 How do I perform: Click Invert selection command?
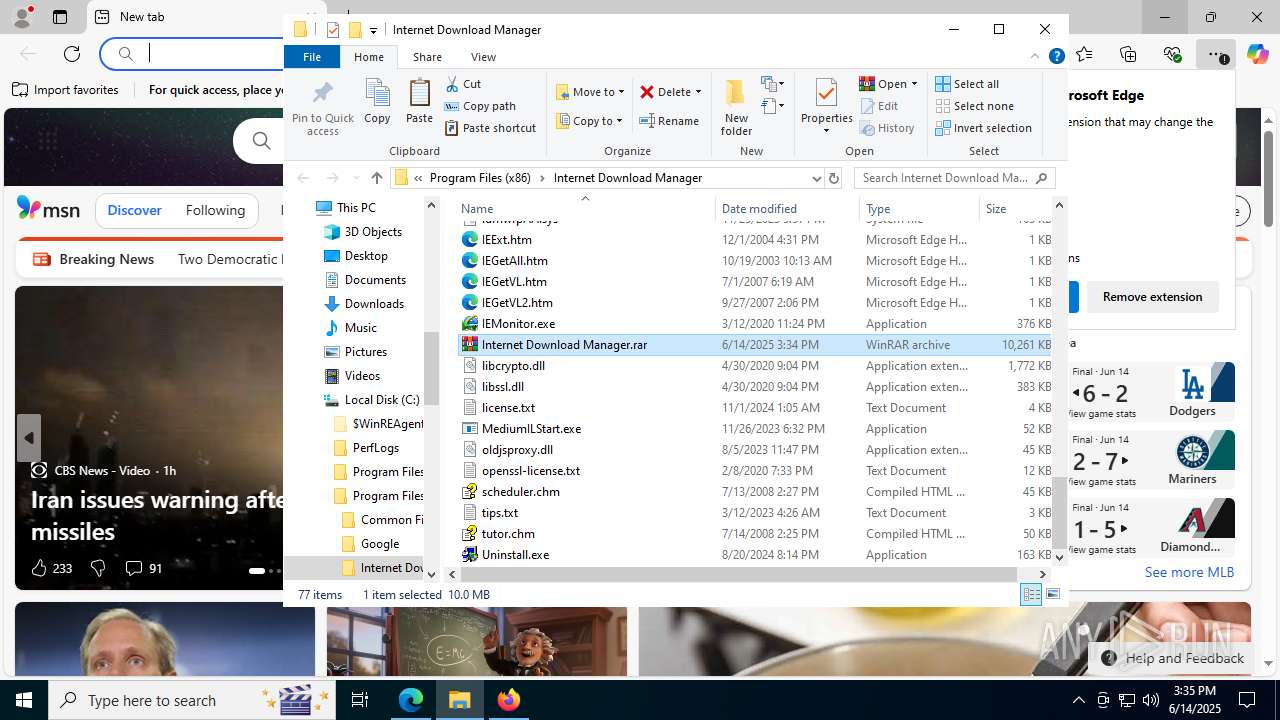[983, 128]
